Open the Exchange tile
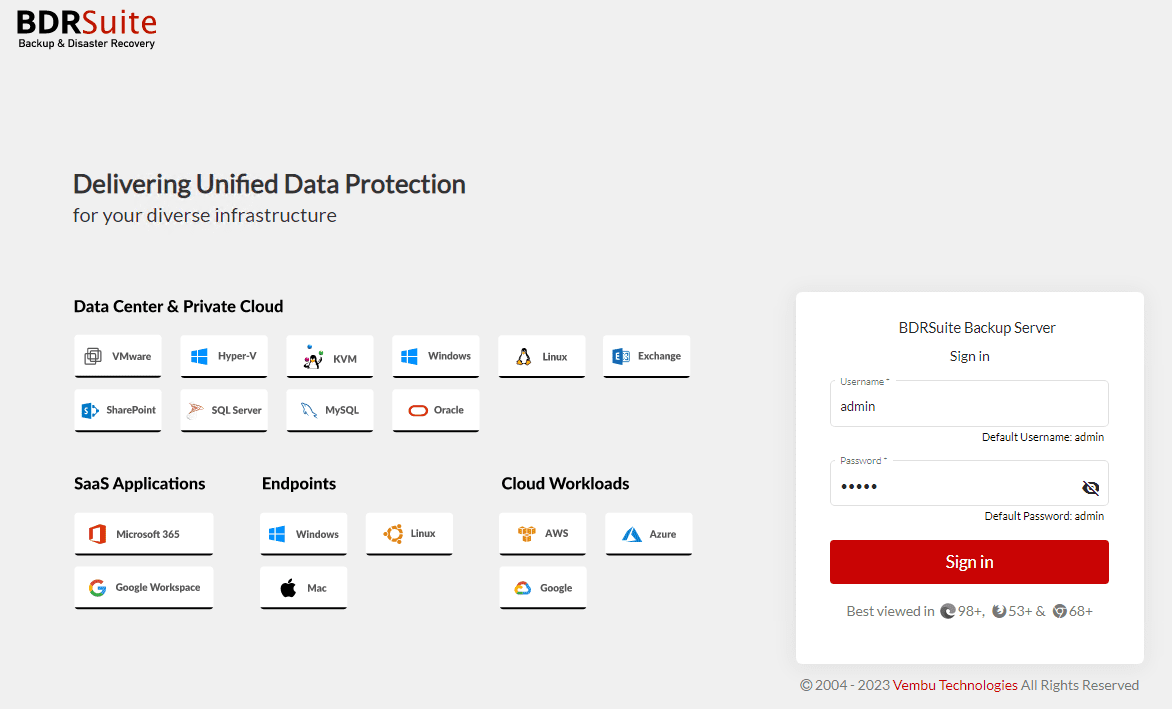This screenshot has width=1172, height=709. [x=646, y=356]
